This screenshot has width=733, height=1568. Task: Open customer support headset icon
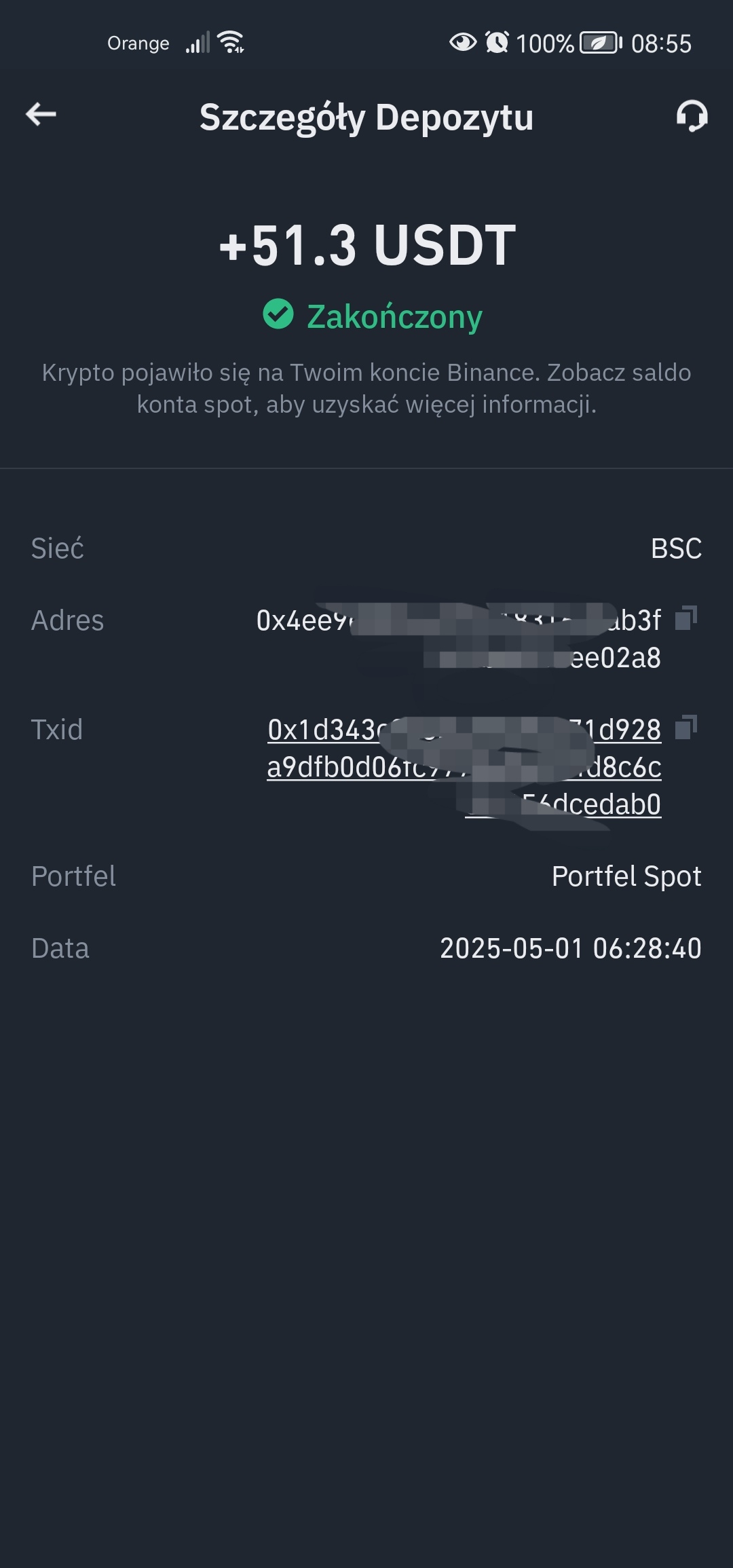(x=692, y=115)
